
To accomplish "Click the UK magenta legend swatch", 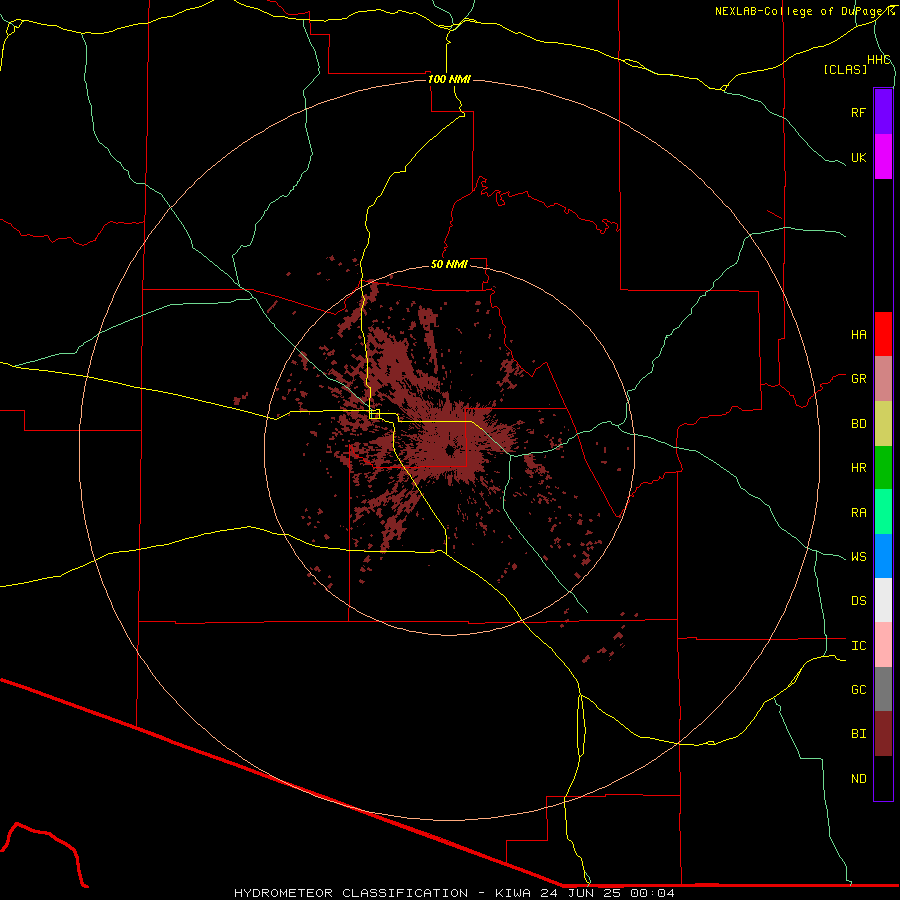I will point(883,157).
